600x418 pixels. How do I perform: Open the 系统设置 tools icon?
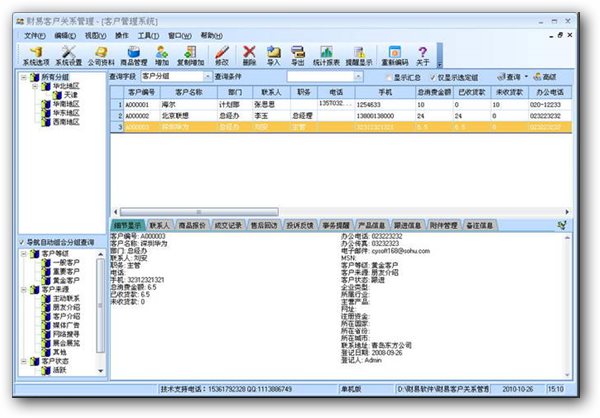tap(69, 56)
